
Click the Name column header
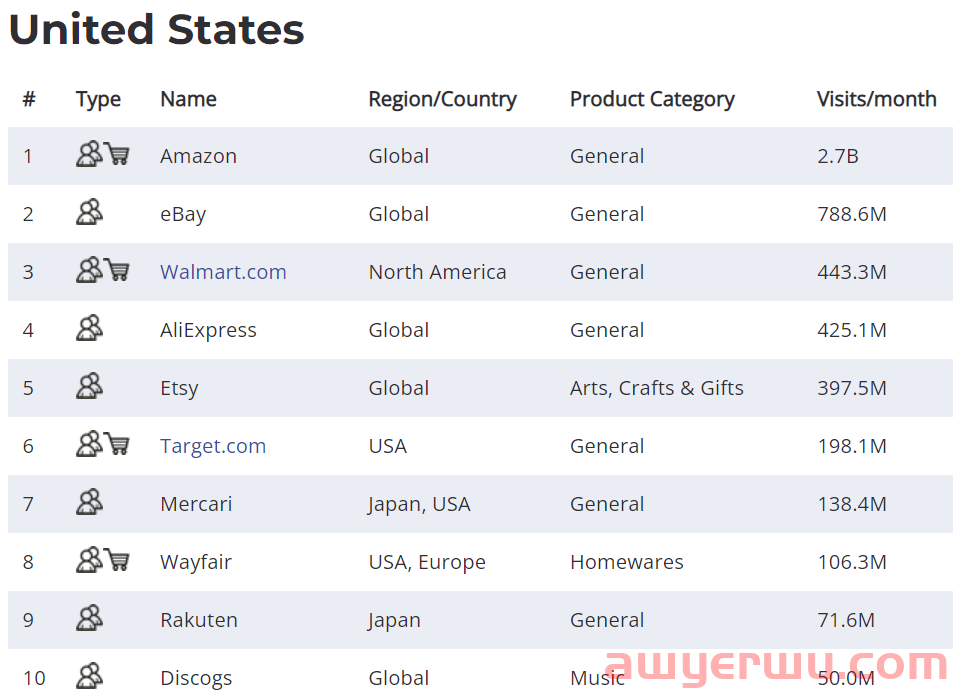click(188, 99)
